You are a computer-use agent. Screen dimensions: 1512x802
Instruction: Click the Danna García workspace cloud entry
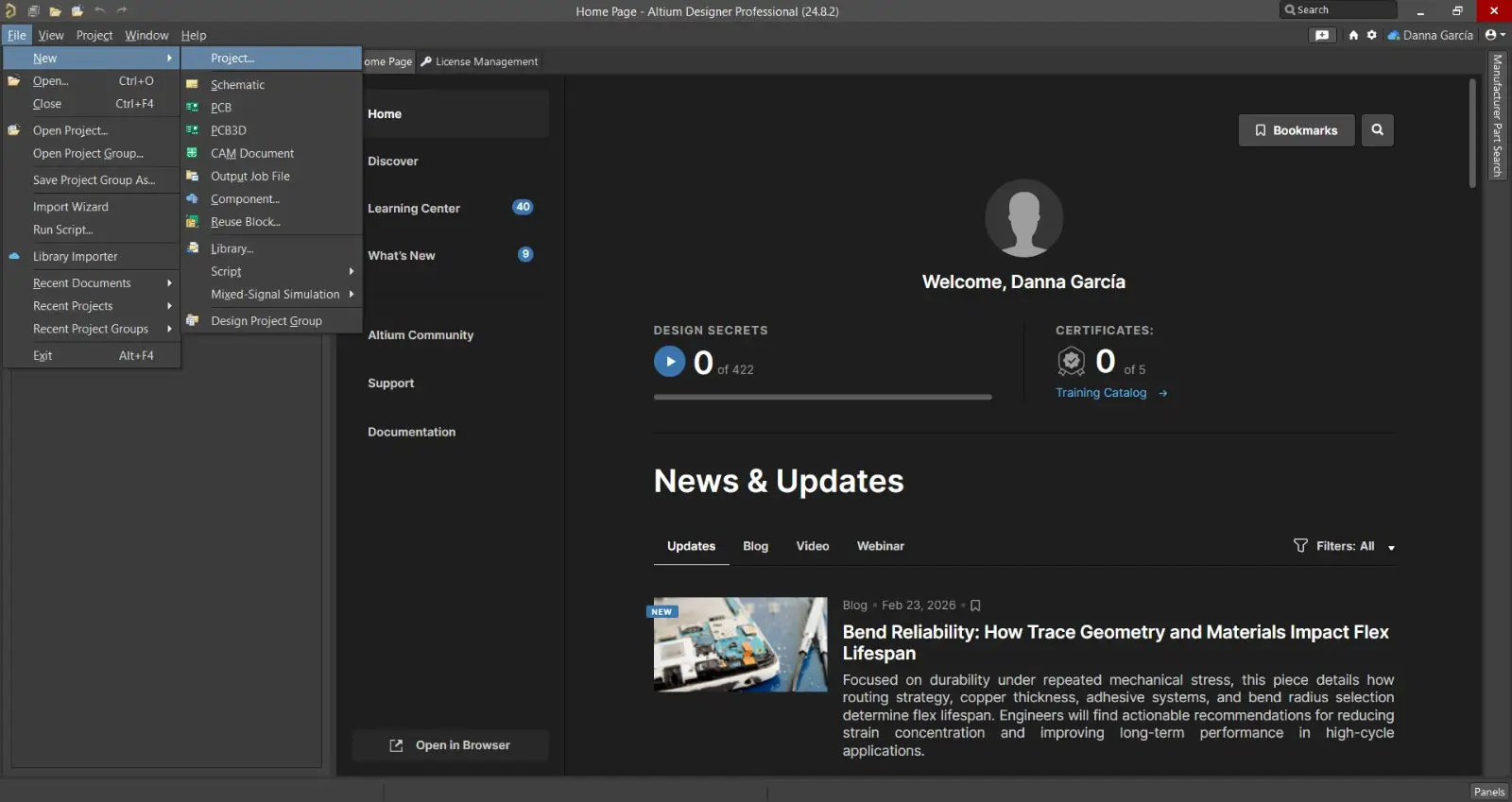point(1430,35)
